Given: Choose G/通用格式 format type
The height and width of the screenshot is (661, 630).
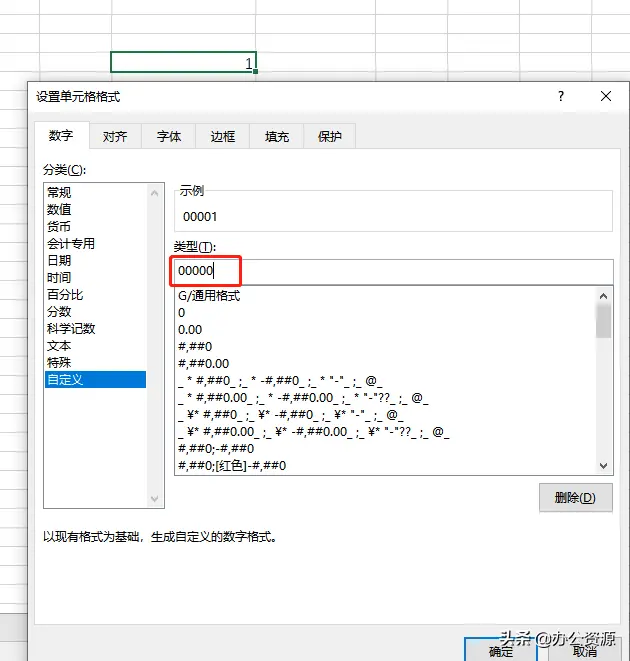Looking at the screenshot, I should (x=386, y=296).
